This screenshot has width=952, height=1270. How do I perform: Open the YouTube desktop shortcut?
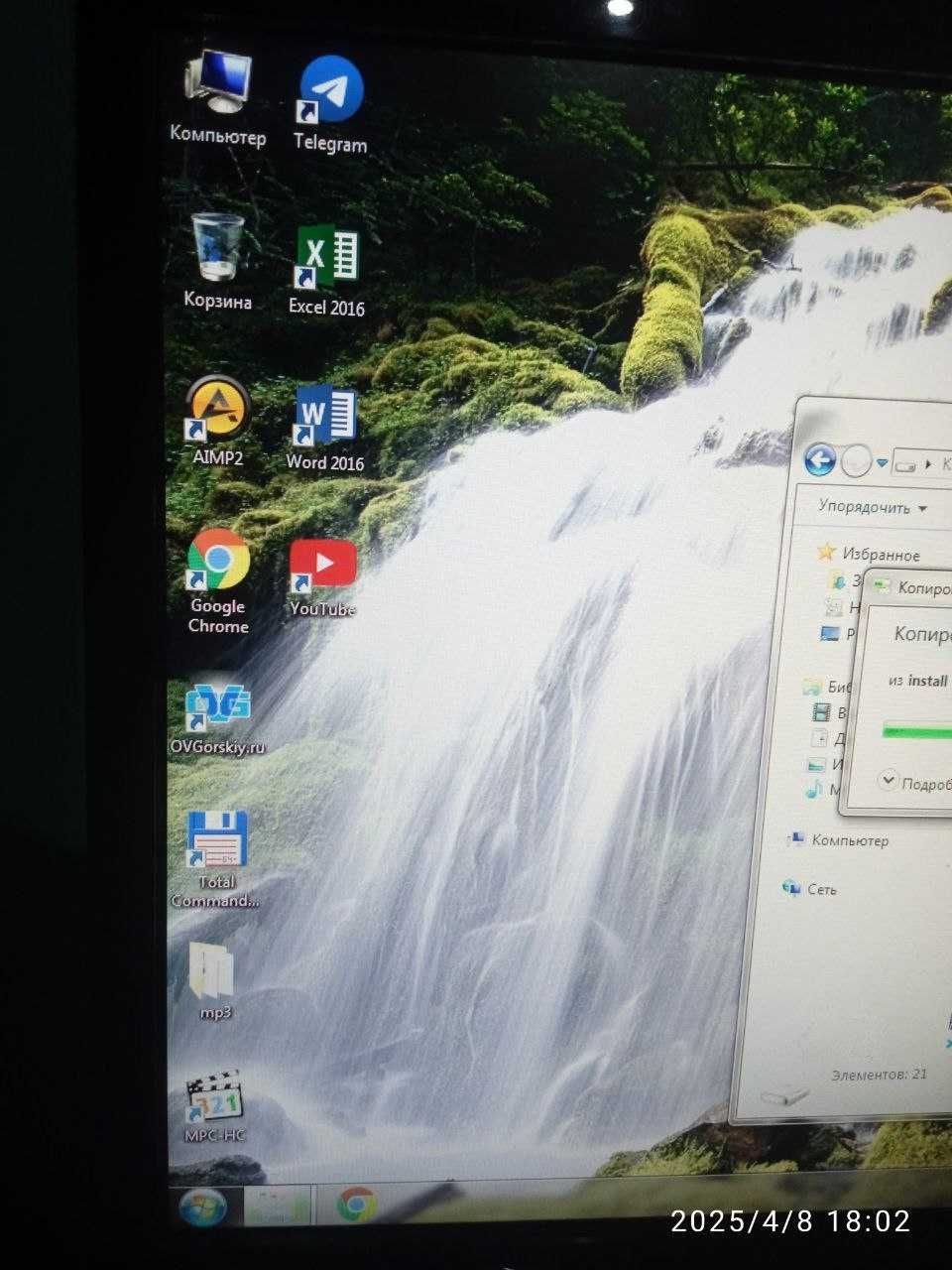(x=322, y=577)
